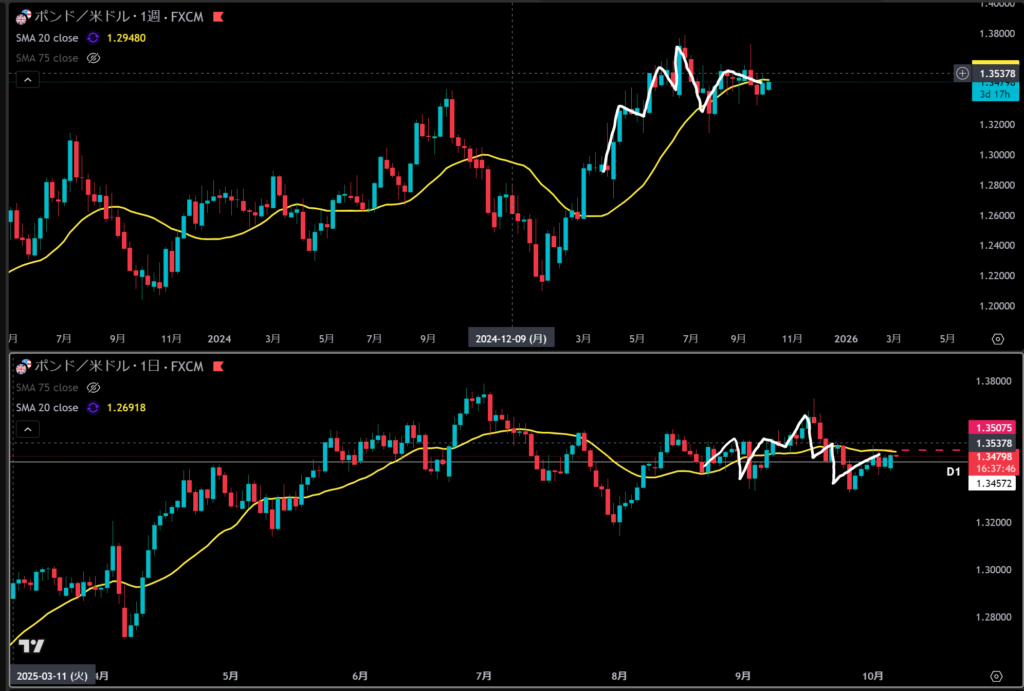Show hidden SMA 75 on the weekly chart
This screenshot has width=1024, height=691.
pyautogui.click(x=94, y=58)
